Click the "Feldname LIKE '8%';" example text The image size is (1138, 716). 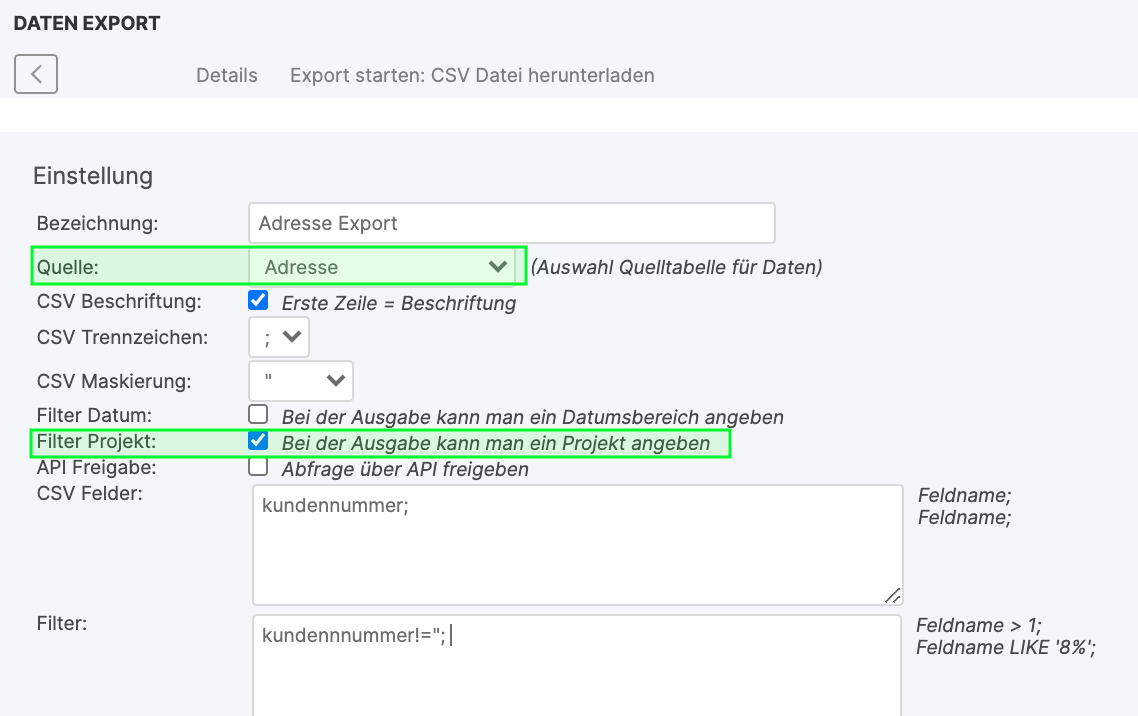[x=1005, y=647]
